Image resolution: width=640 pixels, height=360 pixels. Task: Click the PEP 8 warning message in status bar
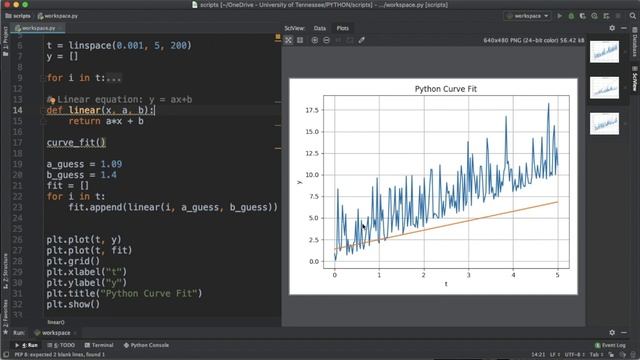(x=60, y=354)
